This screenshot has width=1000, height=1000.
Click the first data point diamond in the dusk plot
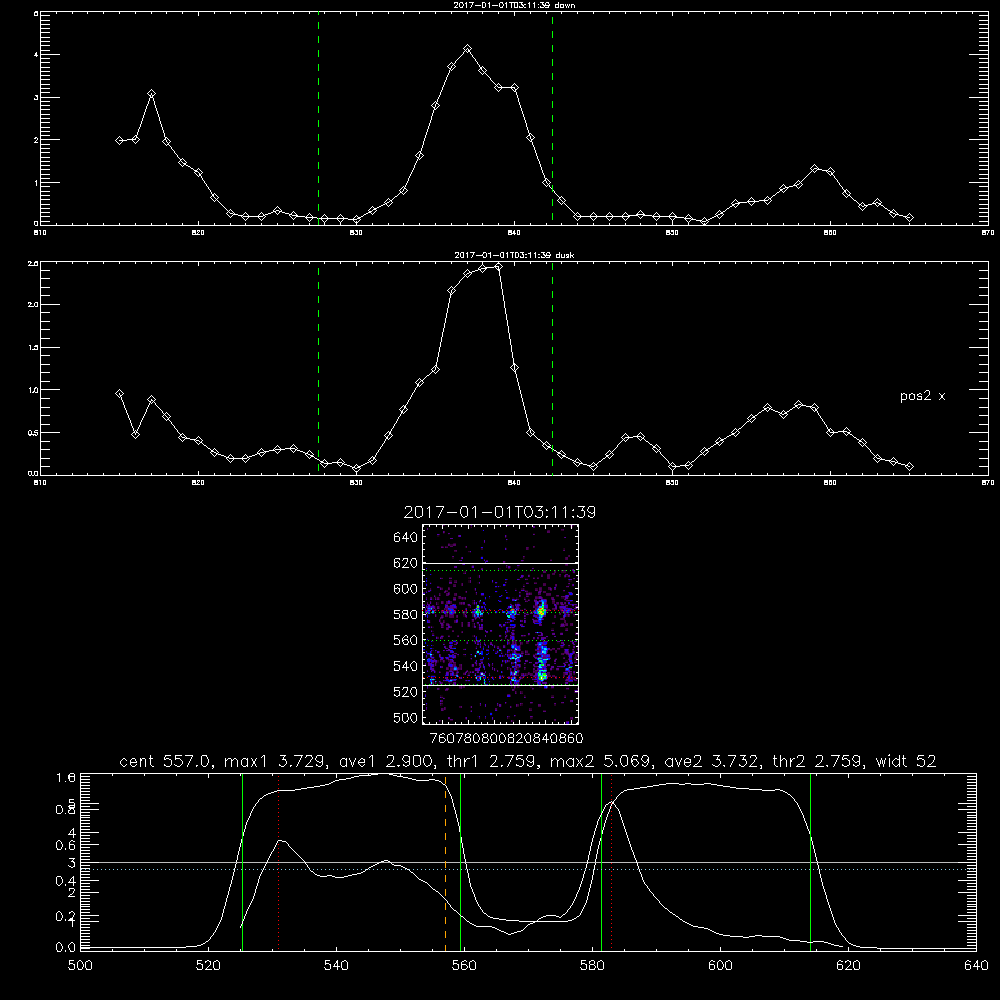click(x=119, y=393)
